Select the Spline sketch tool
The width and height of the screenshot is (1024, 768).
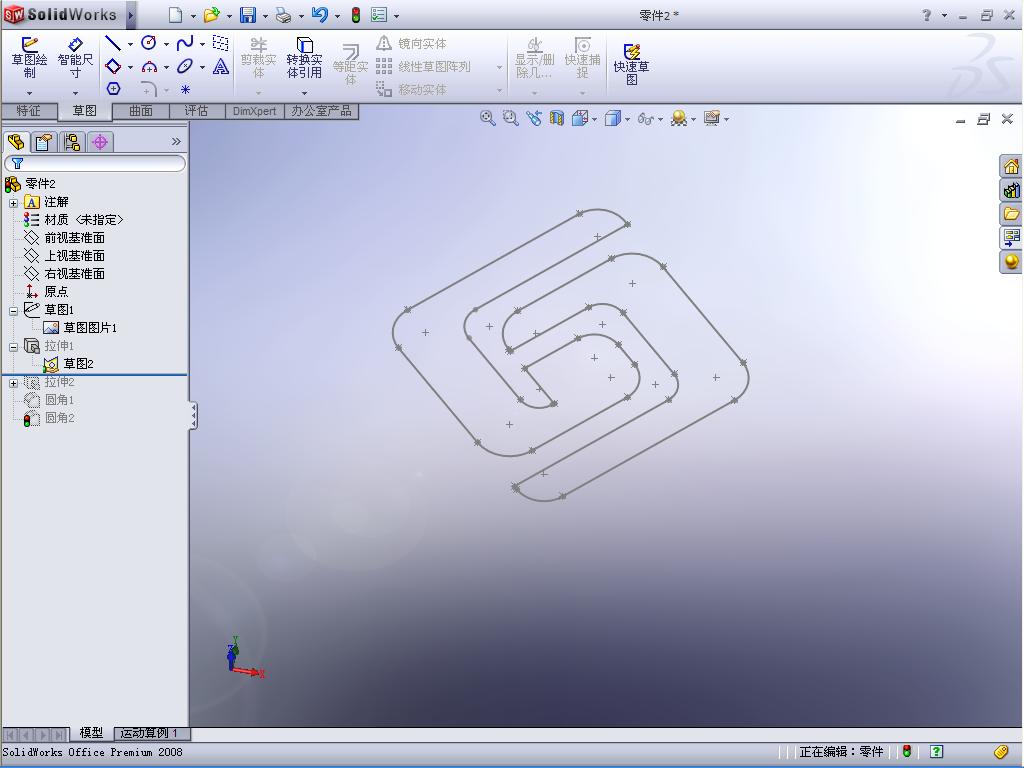tap(185, 44)
